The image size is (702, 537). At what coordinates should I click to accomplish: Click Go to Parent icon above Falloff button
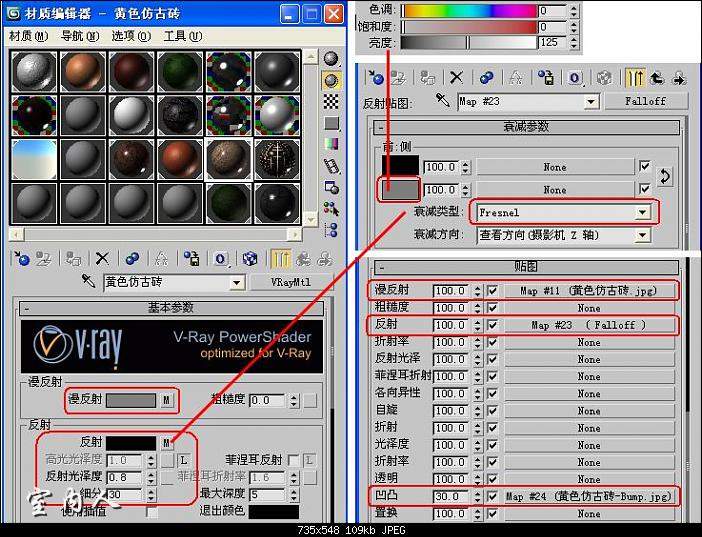click(x=656, y=77)
